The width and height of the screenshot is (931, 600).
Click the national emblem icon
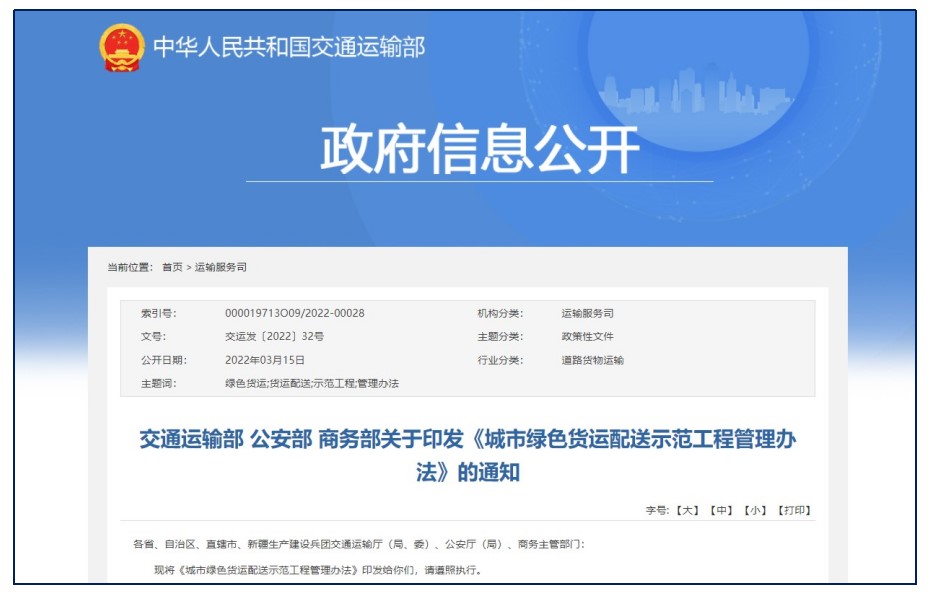point(122,47)
